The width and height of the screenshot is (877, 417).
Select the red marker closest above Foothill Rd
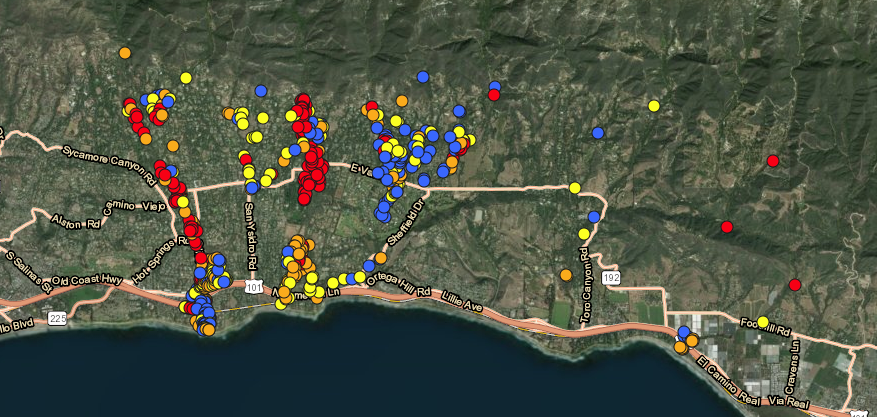(x=795, y=285)
